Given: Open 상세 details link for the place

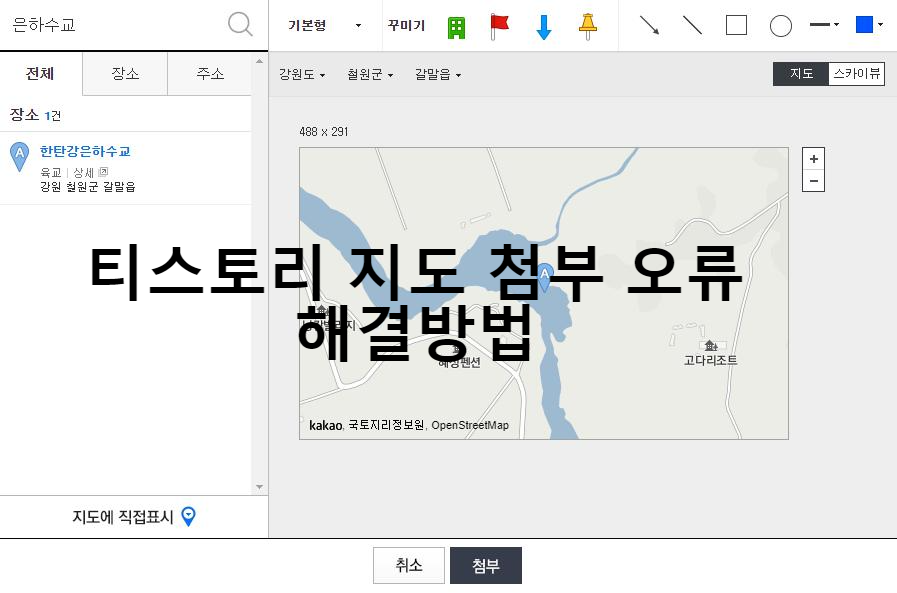Looking at the screenshot, I should click(x=90, y=172).
